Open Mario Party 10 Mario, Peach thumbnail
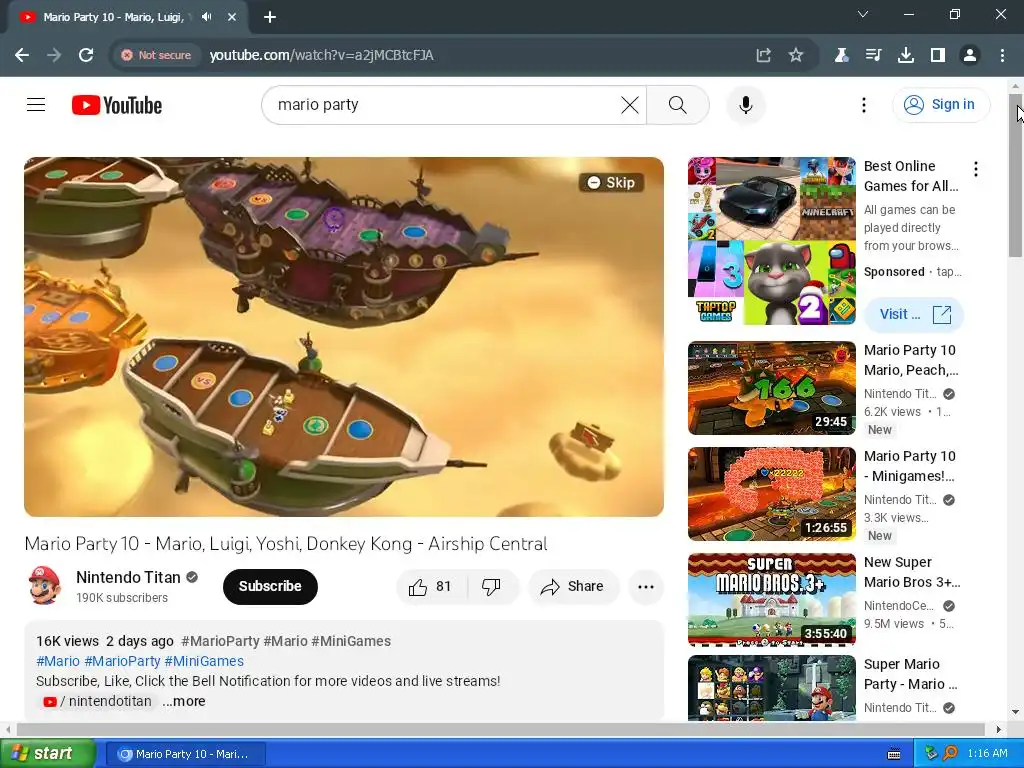Viewport: 1024px width, 768px height. [x=771, y=388]
